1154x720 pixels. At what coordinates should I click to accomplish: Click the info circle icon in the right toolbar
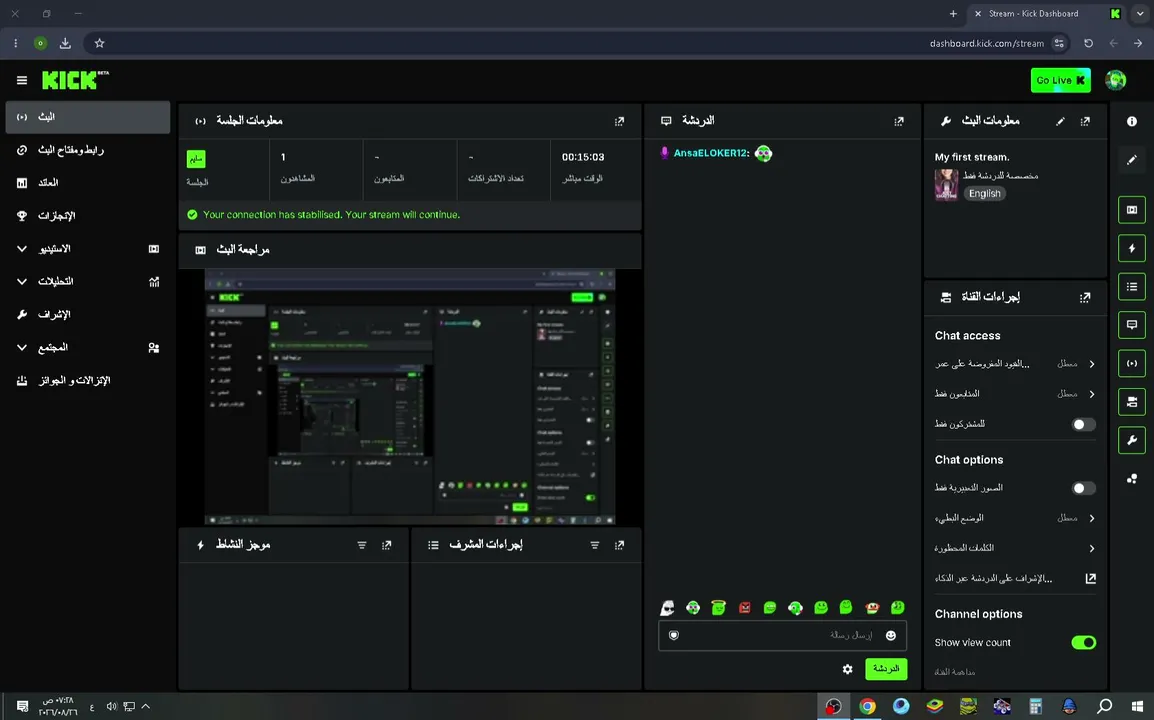(x=1132, y=121)
